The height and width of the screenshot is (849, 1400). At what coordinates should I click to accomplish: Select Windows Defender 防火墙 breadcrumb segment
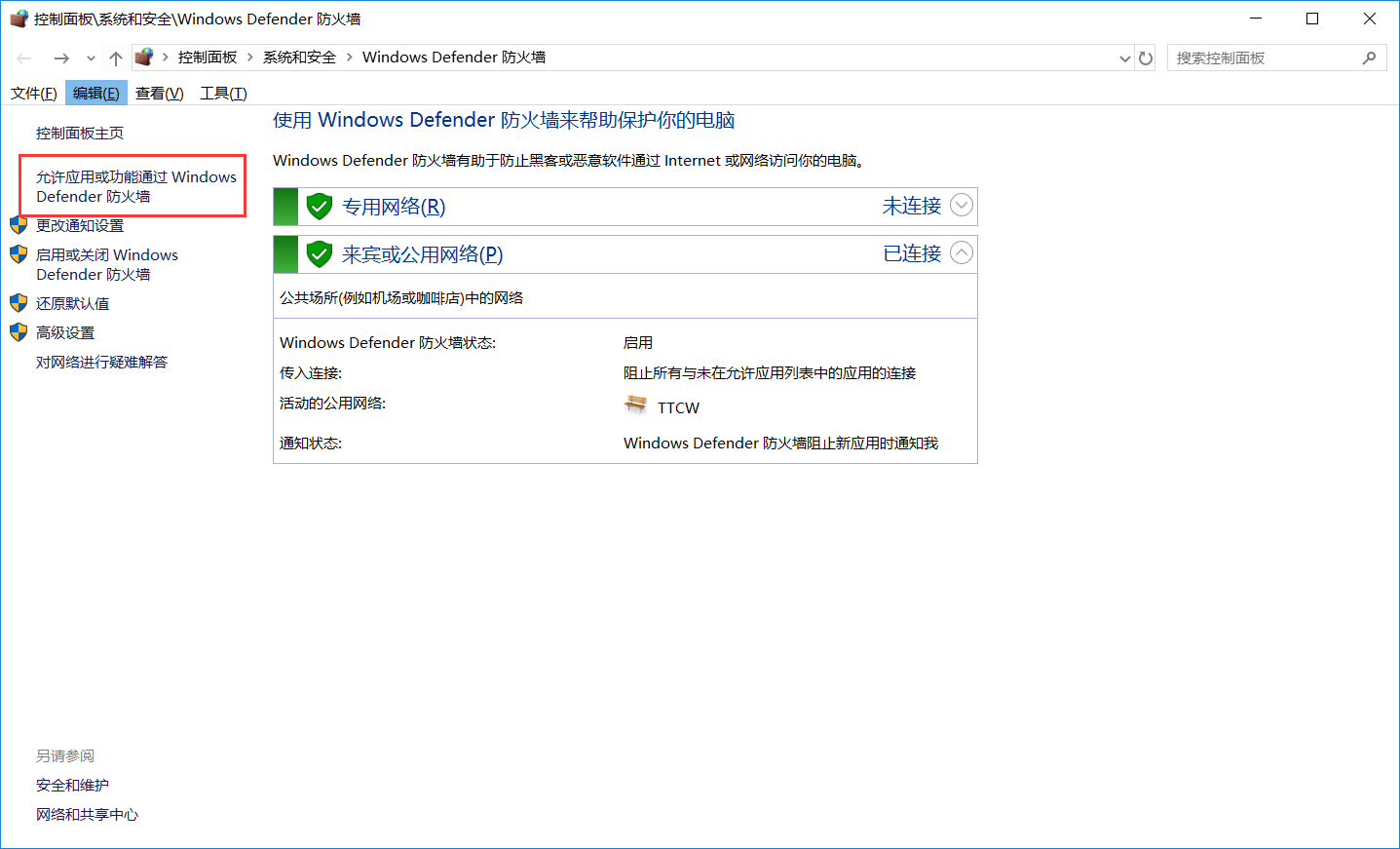point(454,58)
